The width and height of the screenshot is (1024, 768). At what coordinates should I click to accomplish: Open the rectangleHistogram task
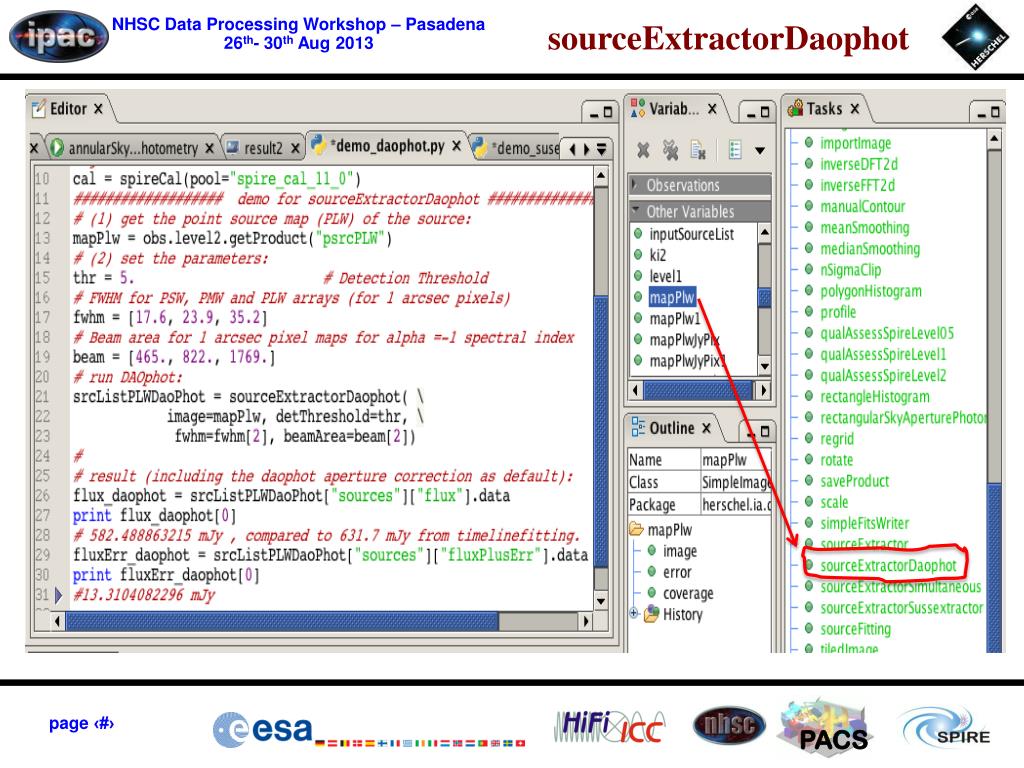(874, 396)
